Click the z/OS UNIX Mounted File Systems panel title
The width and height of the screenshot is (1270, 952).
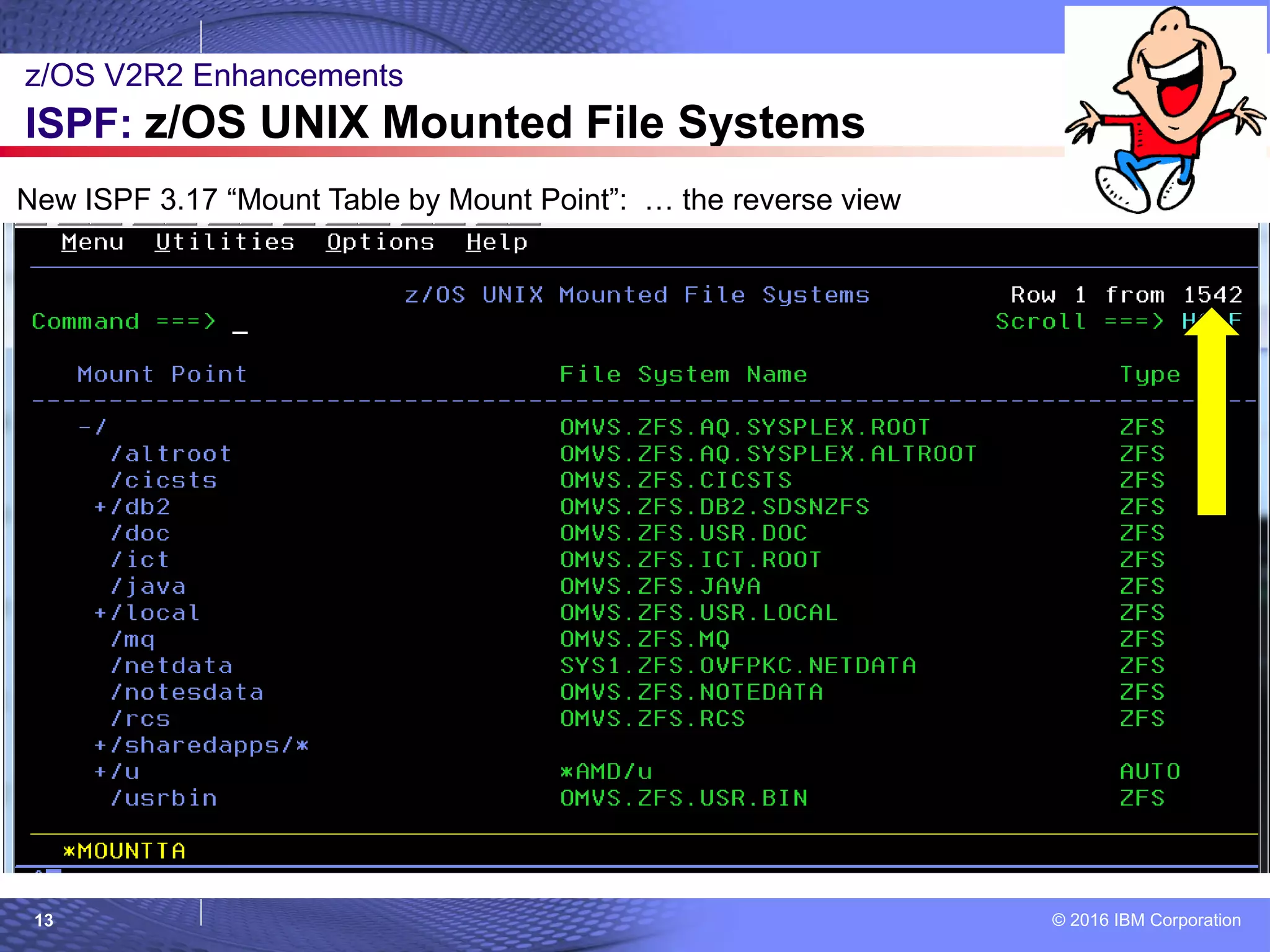[x=637, y=295]
